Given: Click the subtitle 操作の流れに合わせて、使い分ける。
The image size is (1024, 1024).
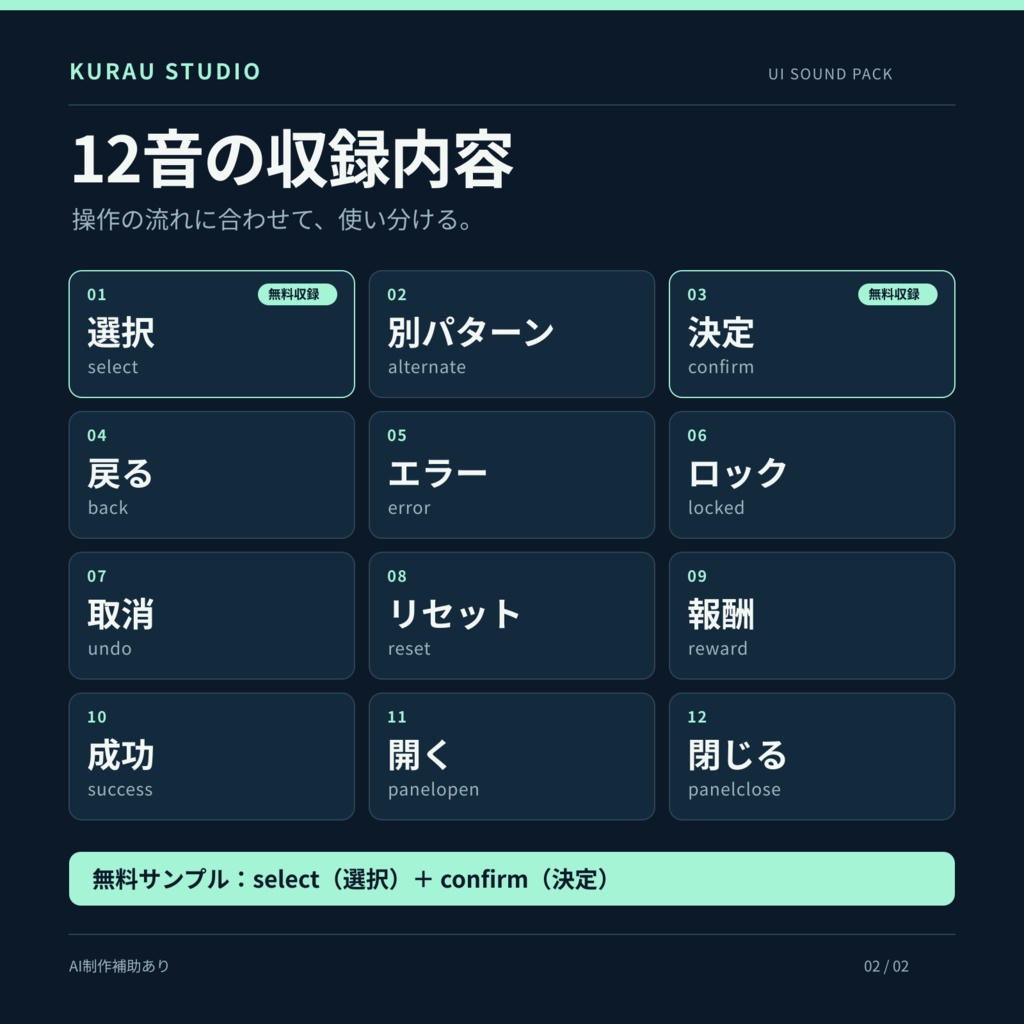Looking at the screenshot, I should pyautogui.click(x=272, y=219).
